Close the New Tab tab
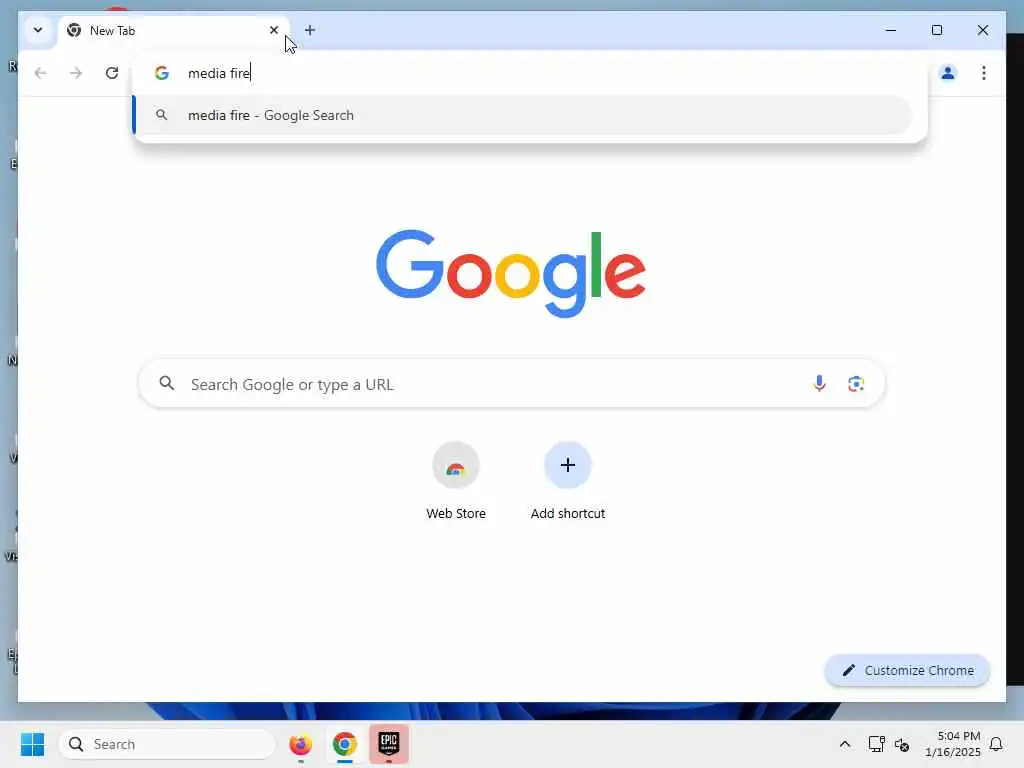Viewport: 1024px width, 768px height. tap(274, 30)
